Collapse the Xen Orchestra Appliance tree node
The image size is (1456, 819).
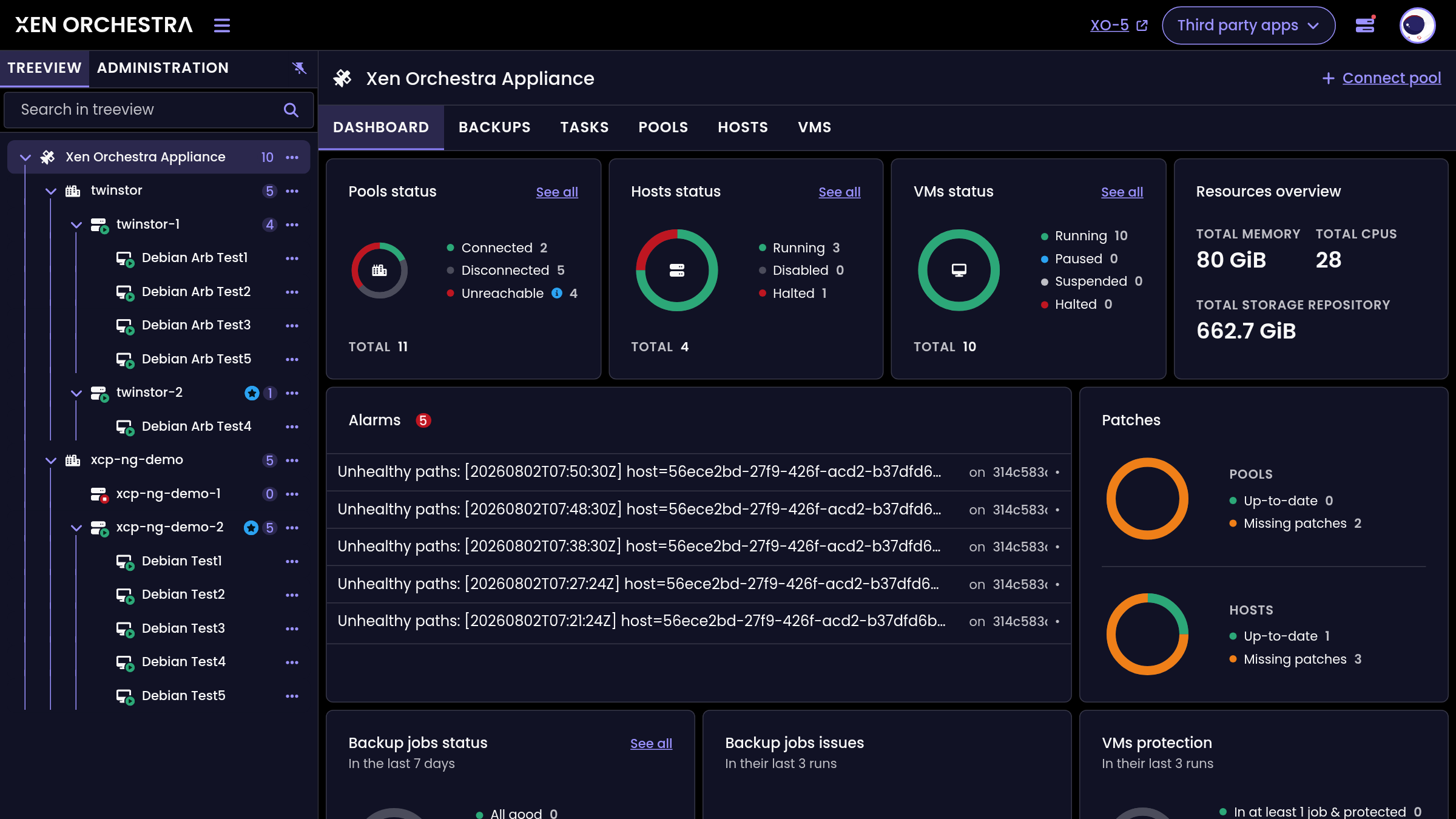click(25, 158)
